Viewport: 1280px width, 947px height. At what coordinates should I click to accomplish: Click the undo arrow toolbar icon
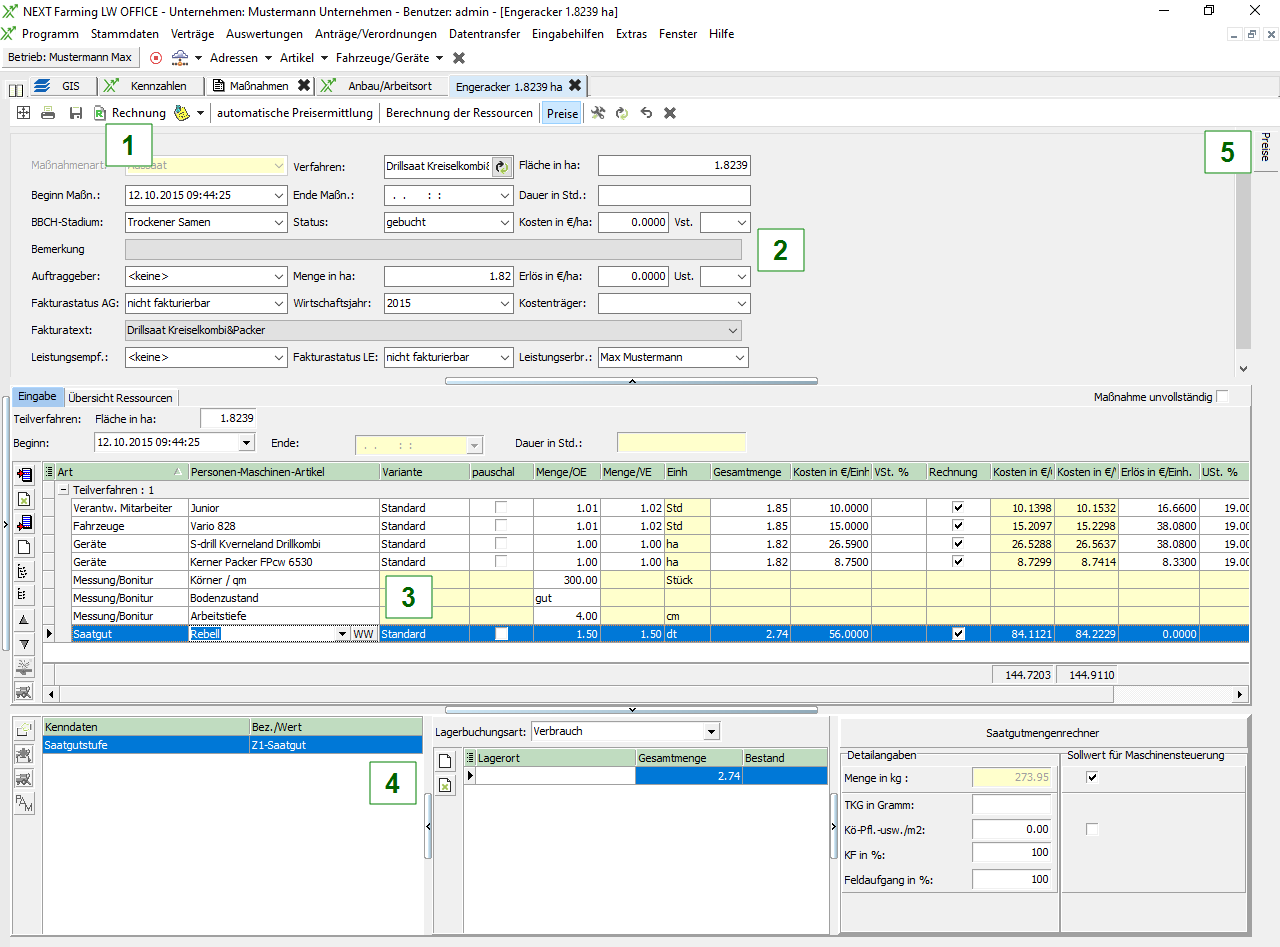pyautogui.click(x=646, y=113)
